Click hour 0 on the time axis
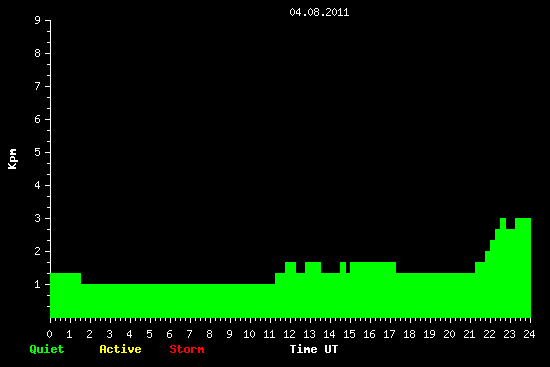The image size is (550, 367). coord(49,334)
